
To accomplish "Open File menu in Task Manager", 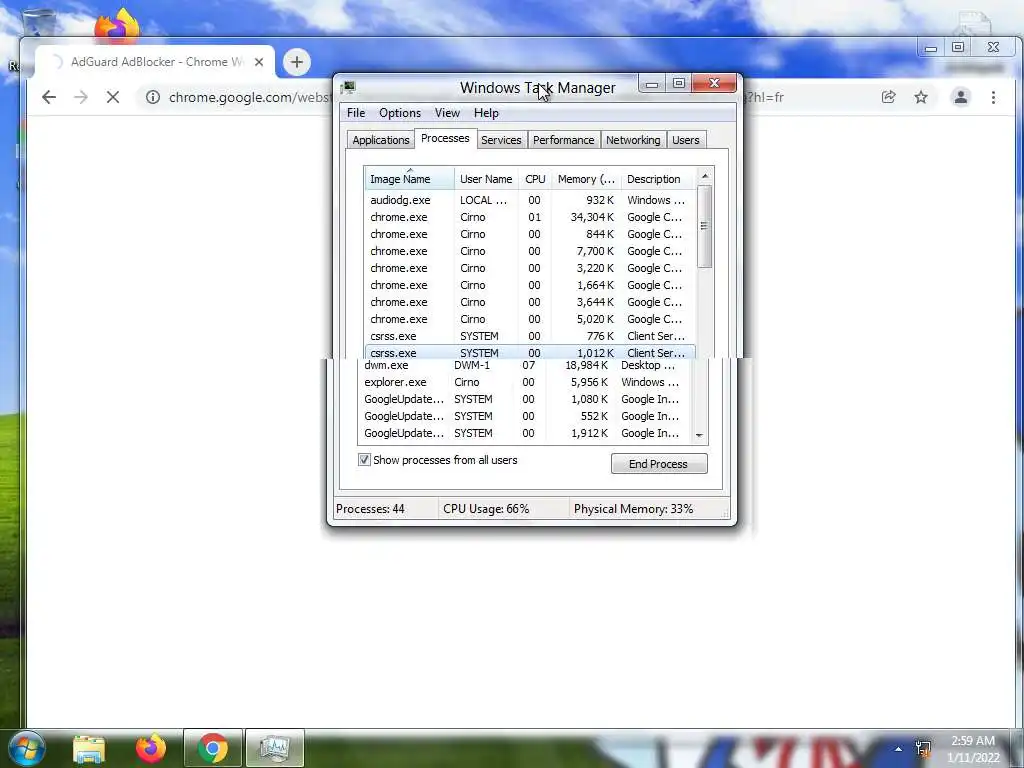I will [356, 113].
